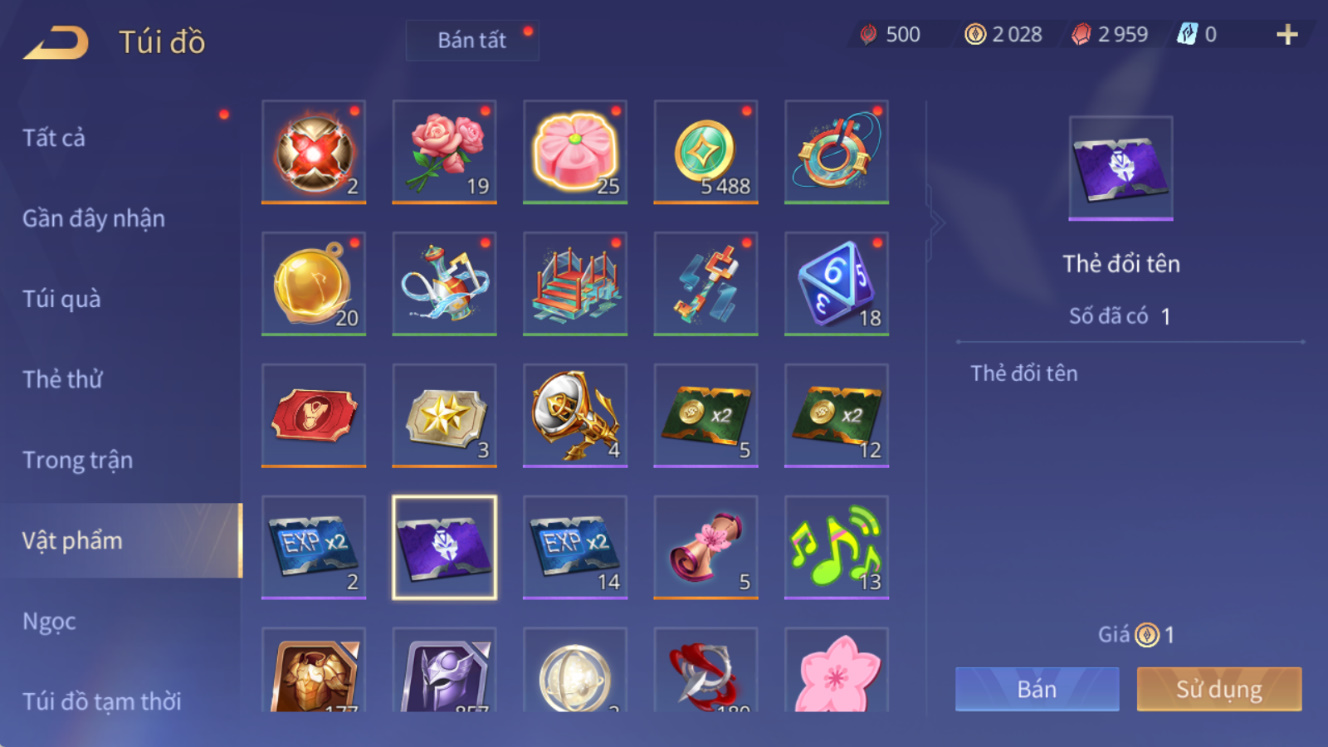This screenshot has width=1328, height=747.
Task: Select the pink flower cake item
Action: point(575,151)
